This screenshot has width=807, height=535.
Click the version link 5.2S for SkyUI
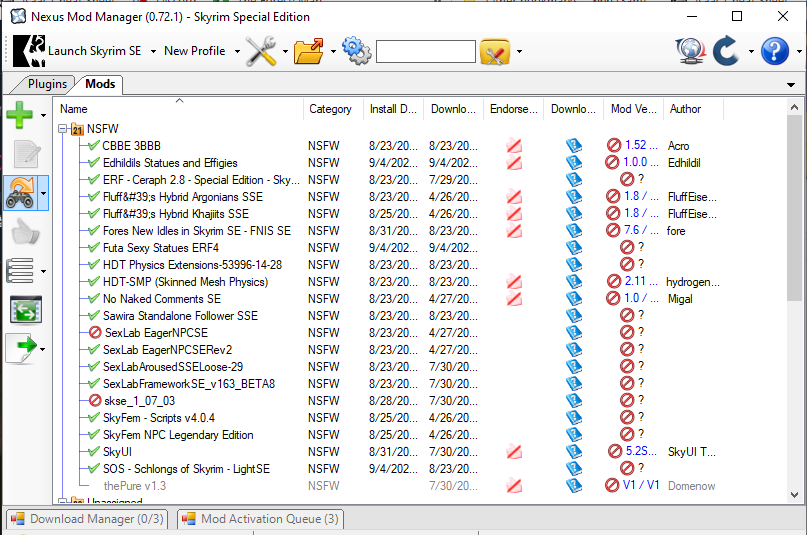pos(641,451)
